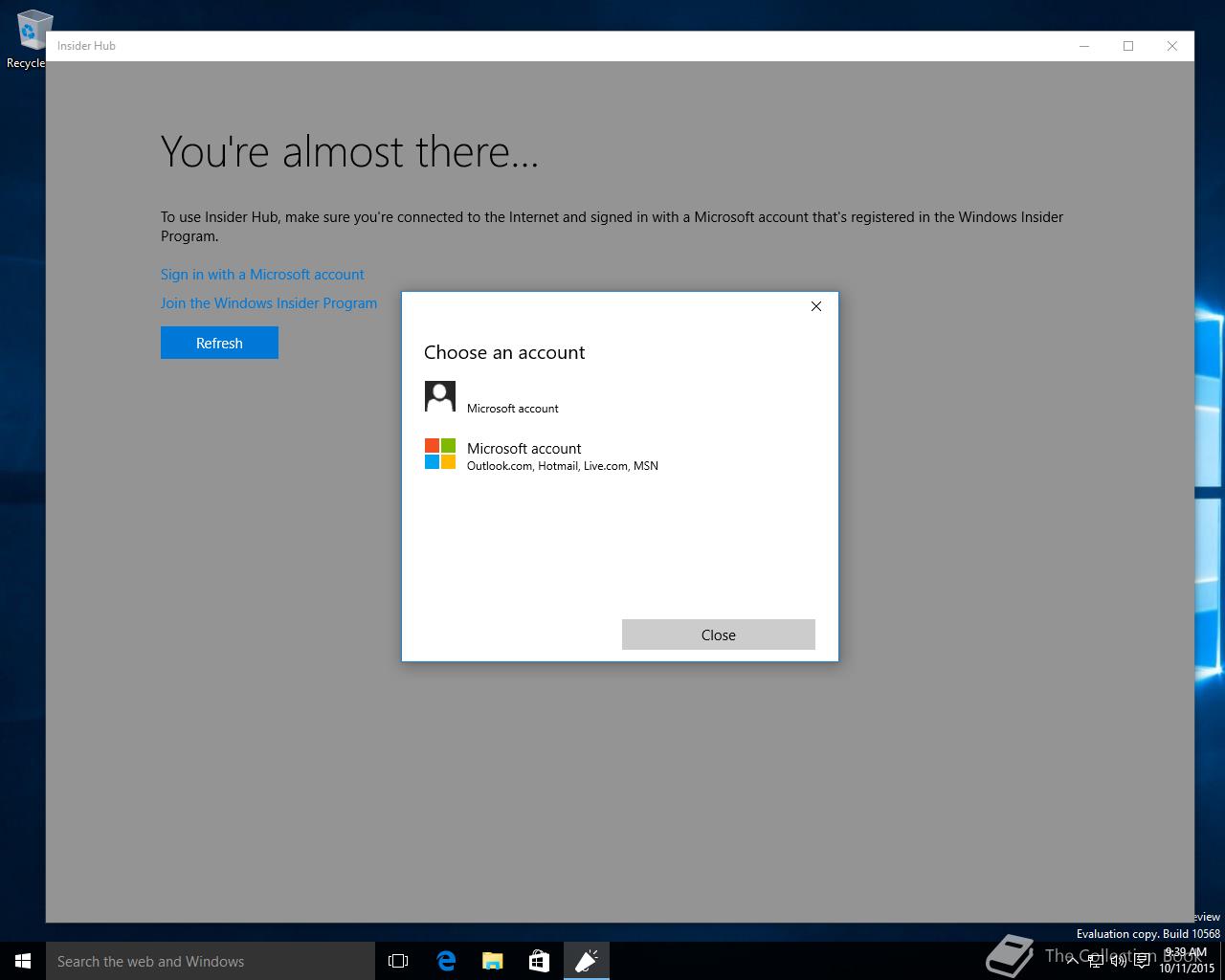This screenshot has width=1225, height=980.
Task: Open Join the Windows Insider Program link
Action: point(269,303)
